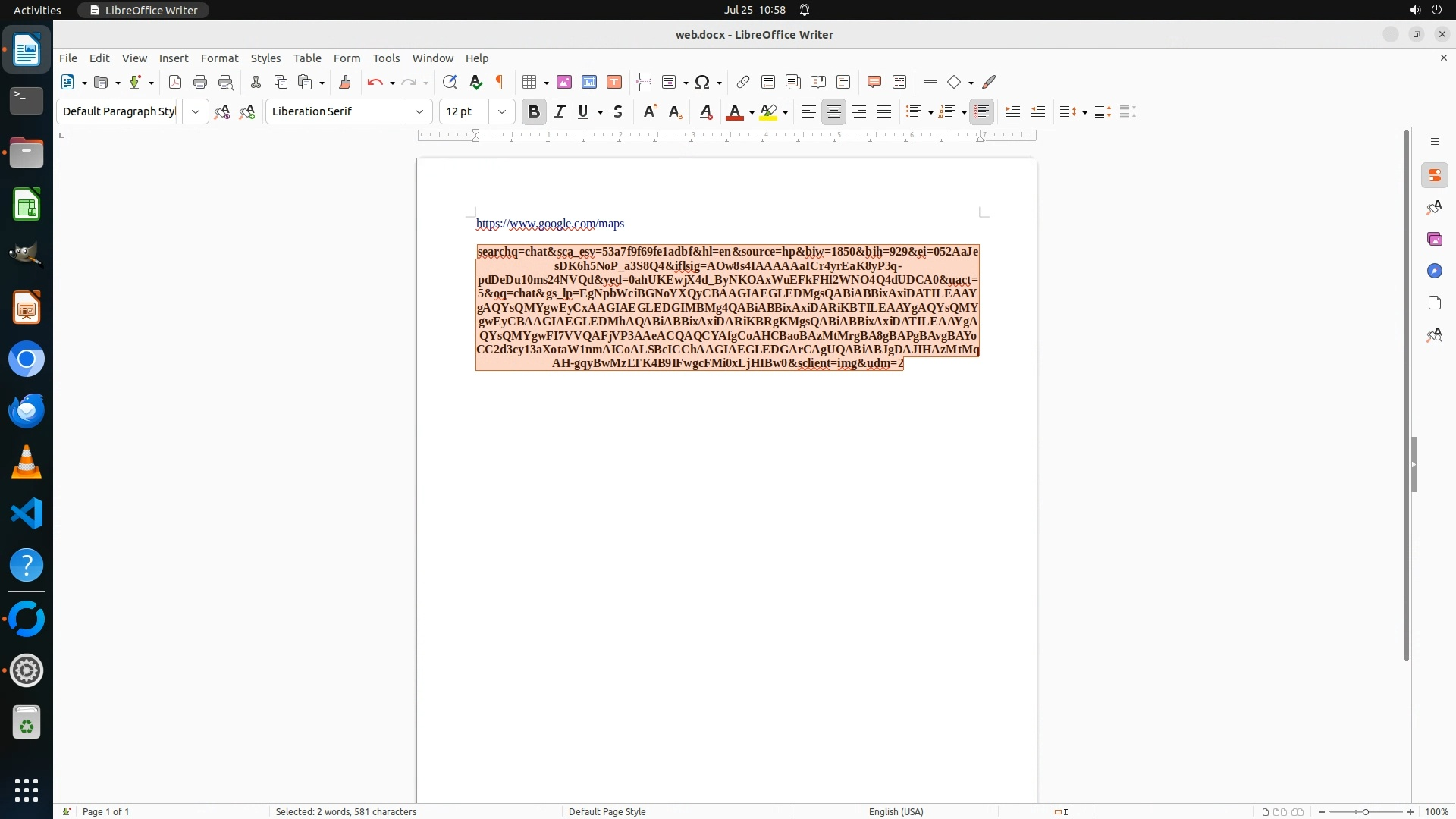Open the paragraph style dropdown
Viewport: 1456px width, 819px height.
[x=195, y=111]
